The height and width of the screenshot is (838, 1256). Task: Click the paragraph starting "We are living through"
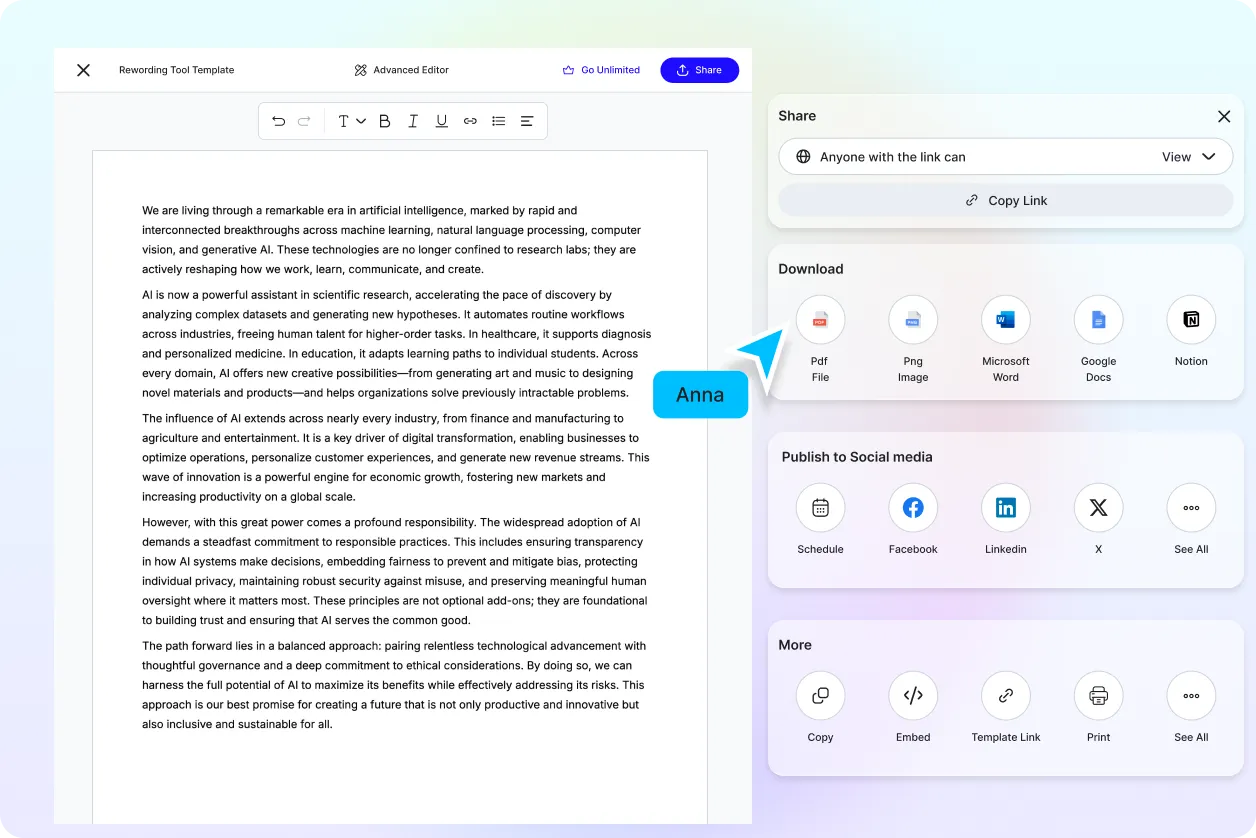[x=392, y=240]
